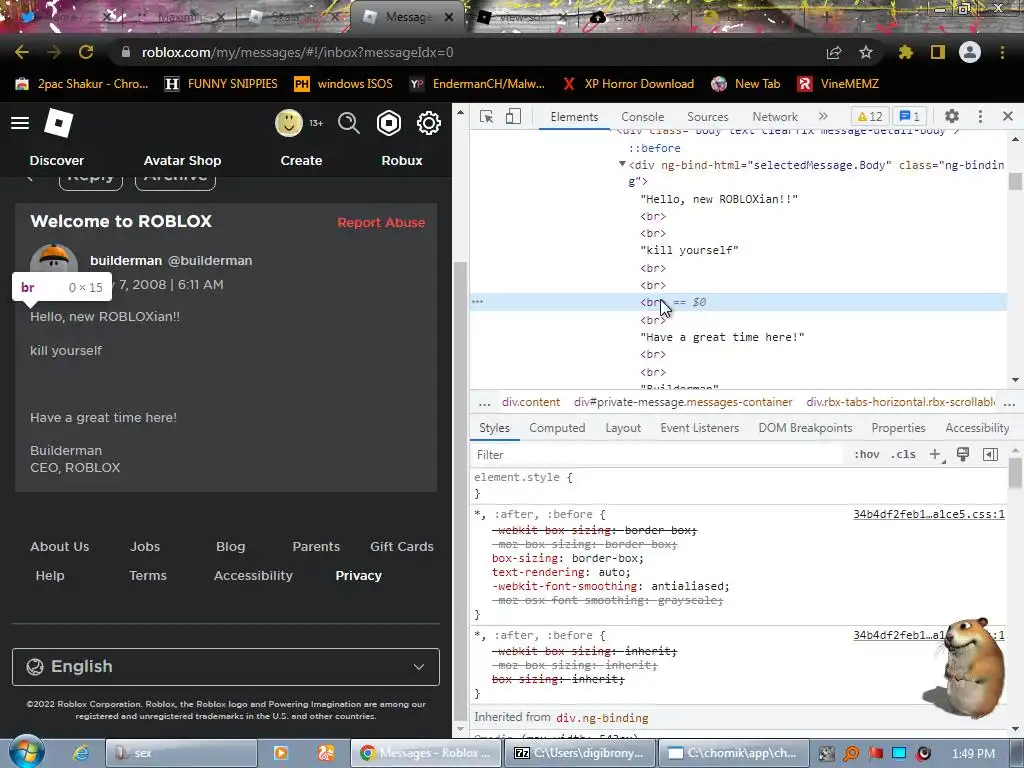Viewport: 1024px width, 768px height.
Task: Toggle .cls element classes panel
Action: tap(903, 455)
